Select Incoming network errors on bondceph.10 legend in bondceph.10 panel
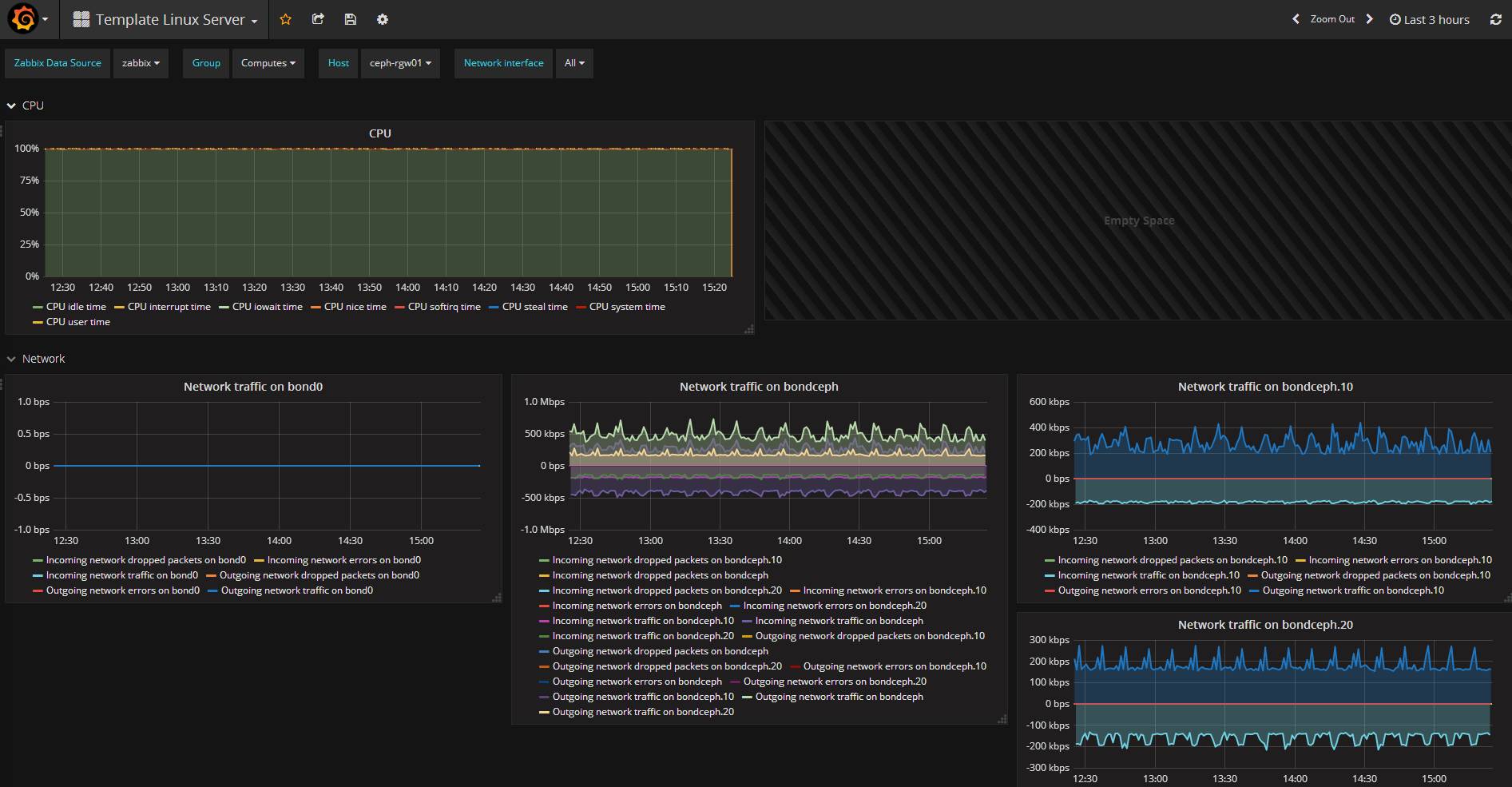1512x787 pixels. tap(1401, 560)
